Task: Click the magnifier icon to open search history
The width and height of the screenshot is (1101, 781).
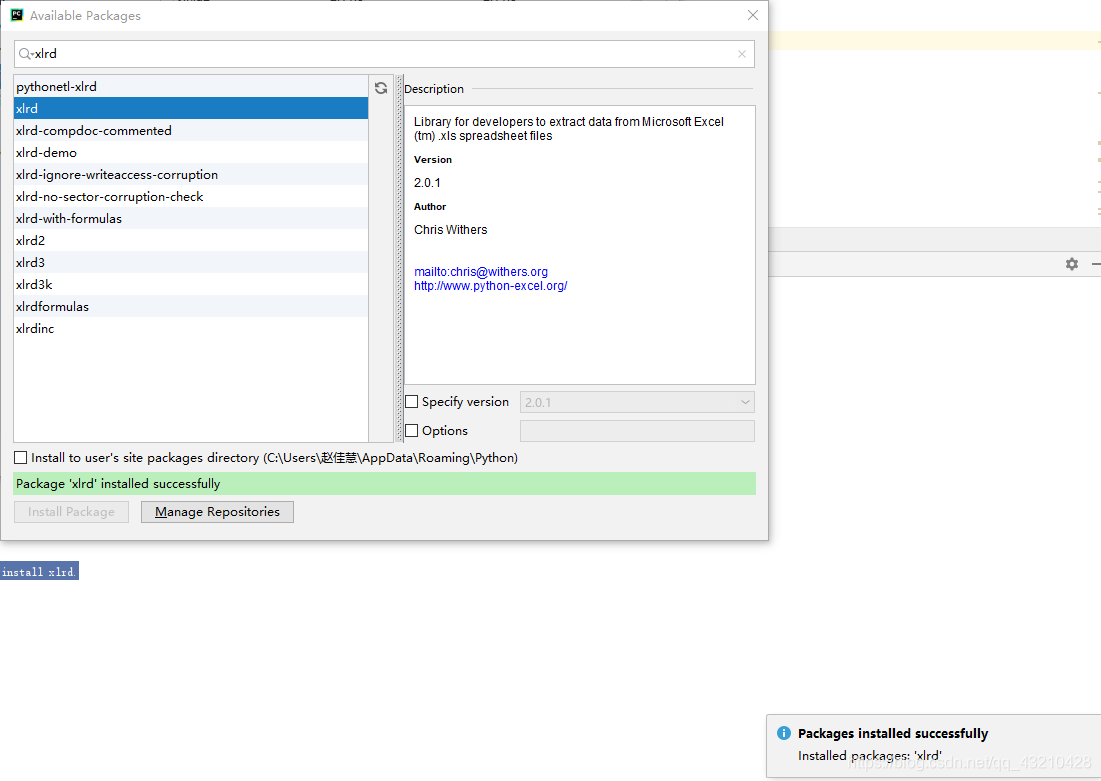Action: click(25, 54)
